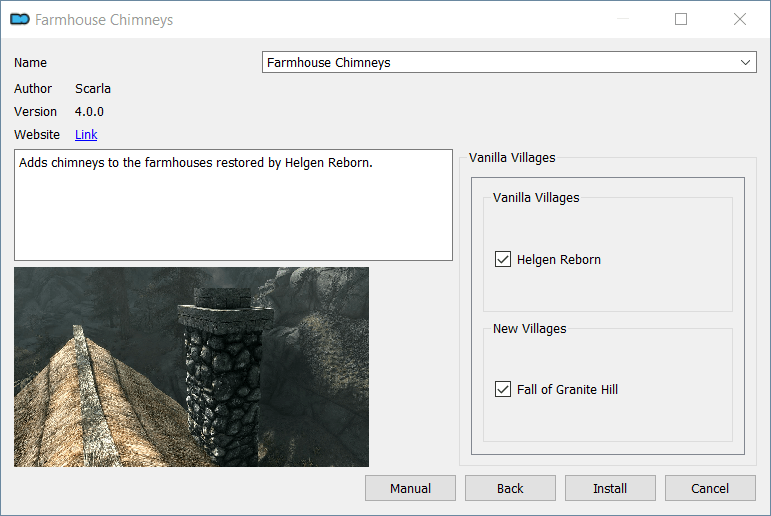Go Back to previous installer step
The image size is (771, 516).
(x=510, y=488)
